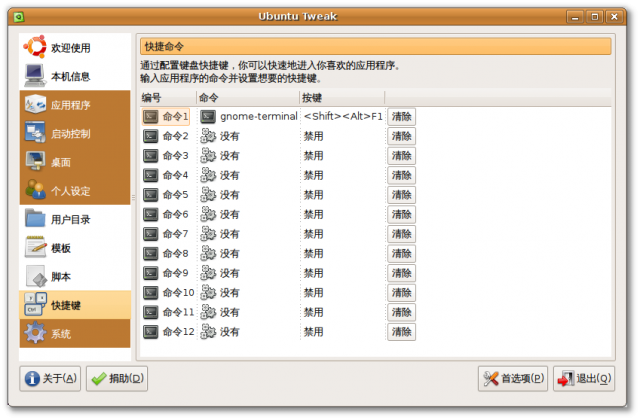Screen dimensions: 640x420
Task: Select the 桌面 category
Action: pos(75,162)
